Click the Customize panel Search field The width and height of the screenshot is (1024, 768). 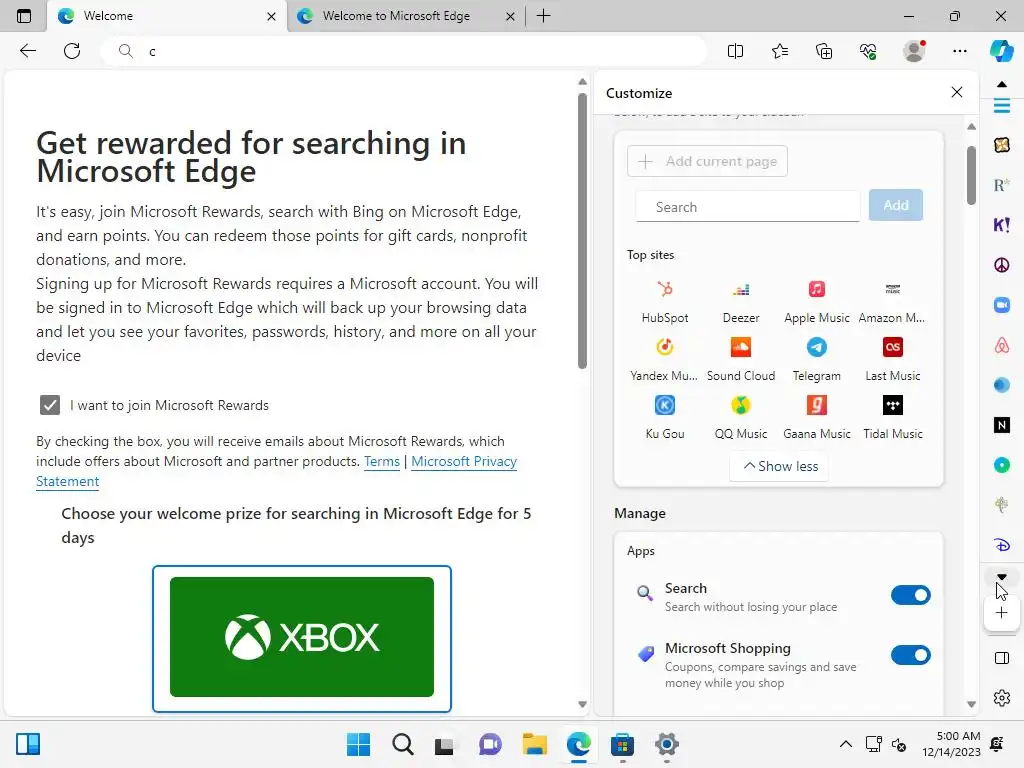(748, 207)
